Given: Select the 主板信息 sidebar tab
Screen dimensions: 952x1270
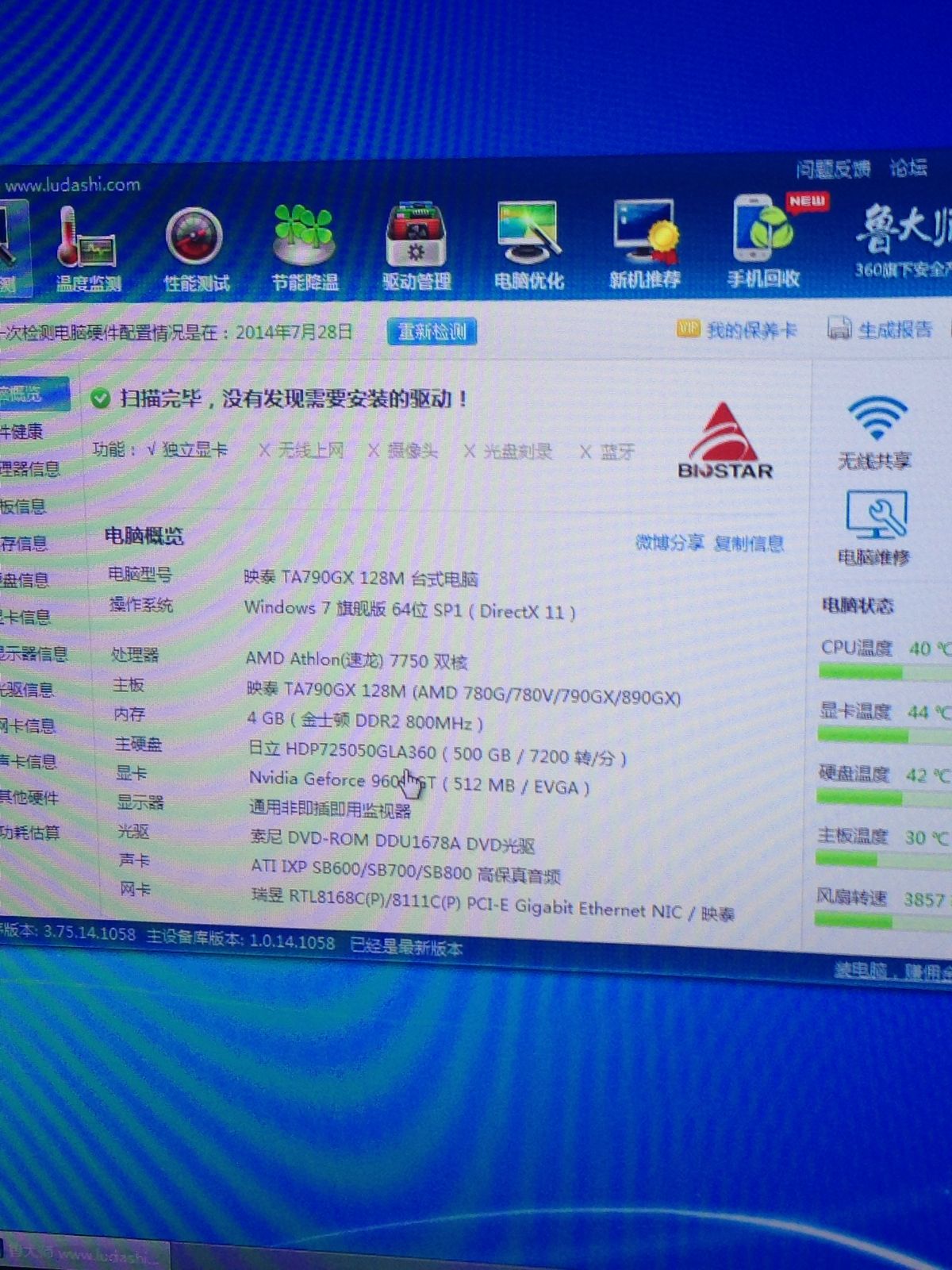Looking at the screenshot, I should (24, 506).
